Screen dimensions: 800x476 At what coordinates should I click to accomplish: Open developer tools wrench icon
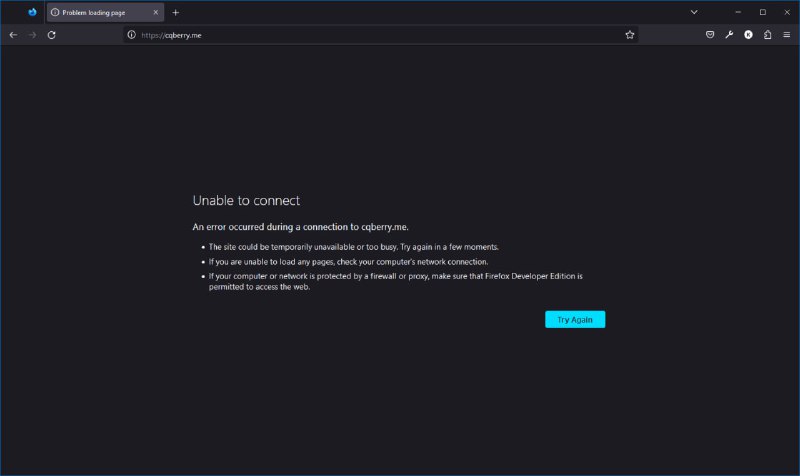(729, 34)
